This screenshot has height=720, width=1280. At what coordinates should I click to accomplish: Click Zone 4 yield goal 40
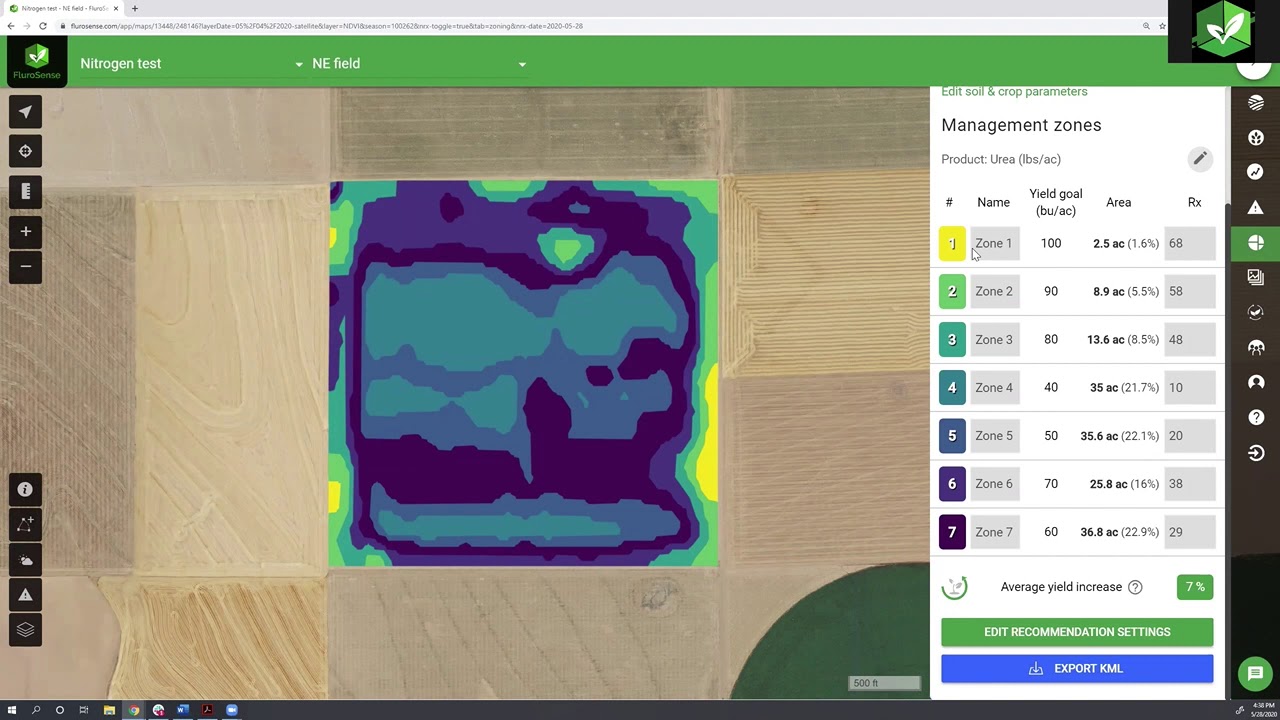click(x=1051, y=387)
